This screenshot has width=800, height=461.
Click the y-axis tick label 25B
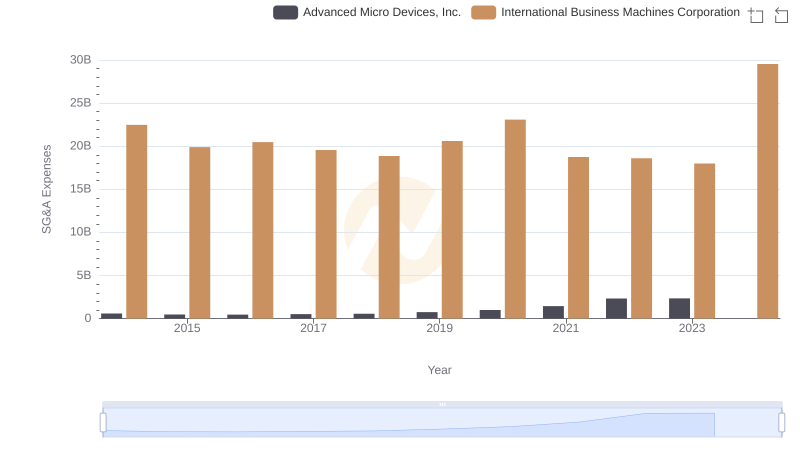coord(81,103)
